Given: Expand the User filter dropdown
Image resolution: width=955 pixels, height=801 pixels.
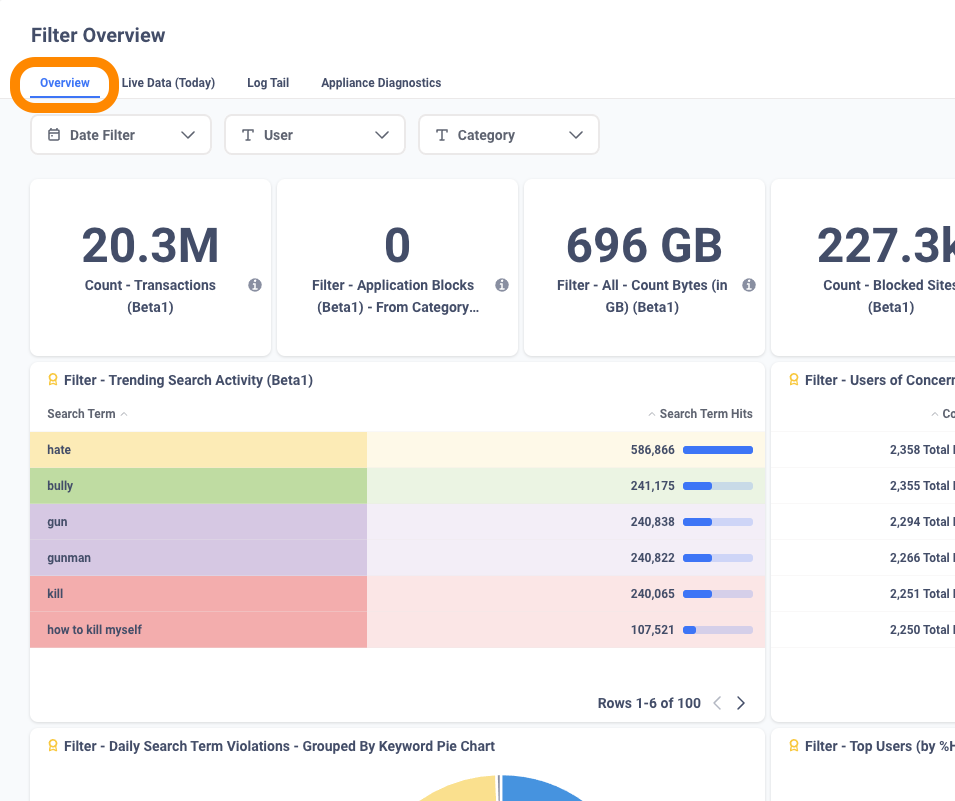Looking at the screenshot, I should (381, 134).
